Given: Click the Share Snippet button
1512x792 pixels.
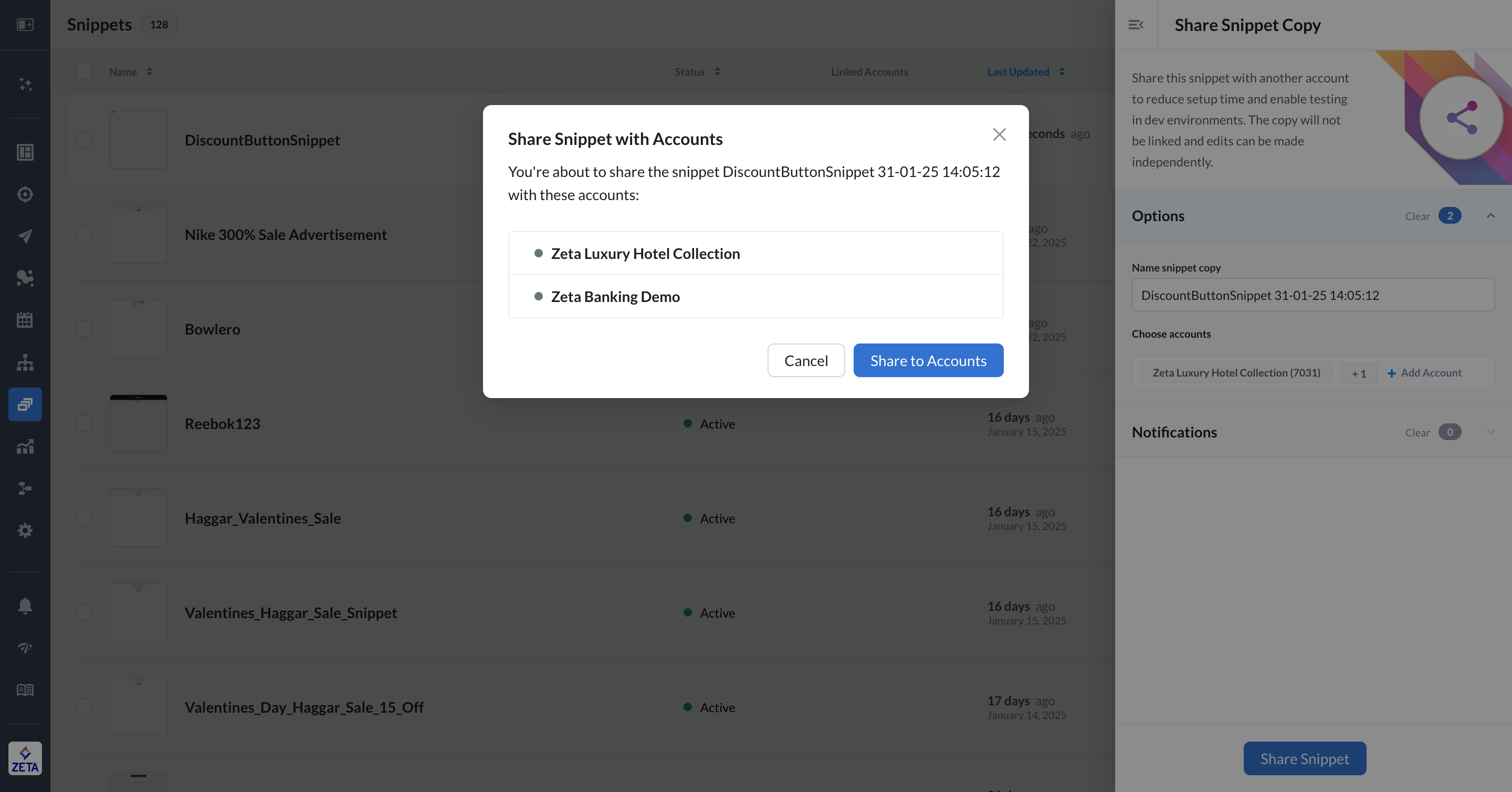Looking at the screenshot, I should (x=1304, y=758).
